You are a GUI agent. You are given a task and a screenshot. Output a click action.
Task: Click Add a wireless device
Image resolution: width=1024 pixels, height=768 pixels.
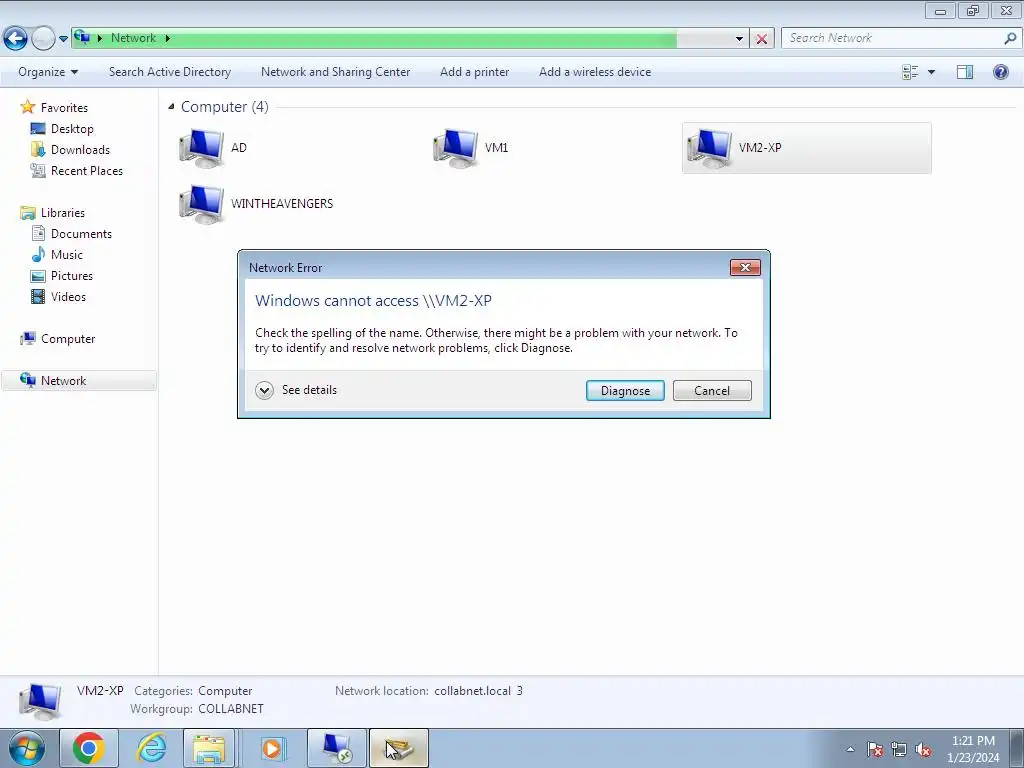(595, 72)
